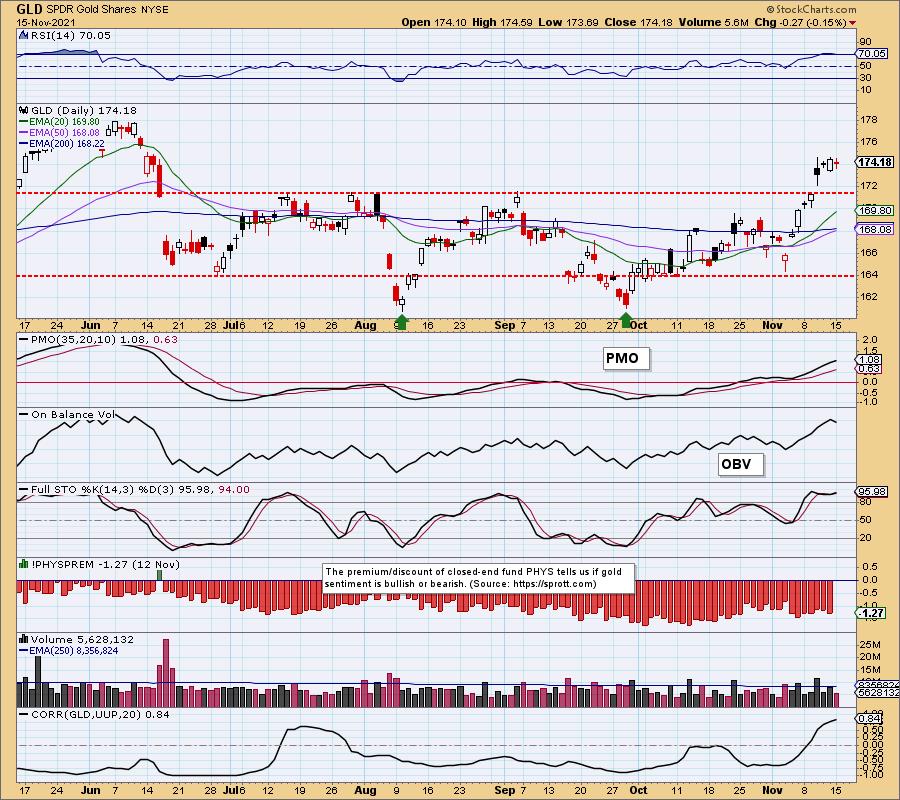The image size is (900, 800).
Task: Click the SPDR Gold Shares NYSE title text
Action: (107, 10)
